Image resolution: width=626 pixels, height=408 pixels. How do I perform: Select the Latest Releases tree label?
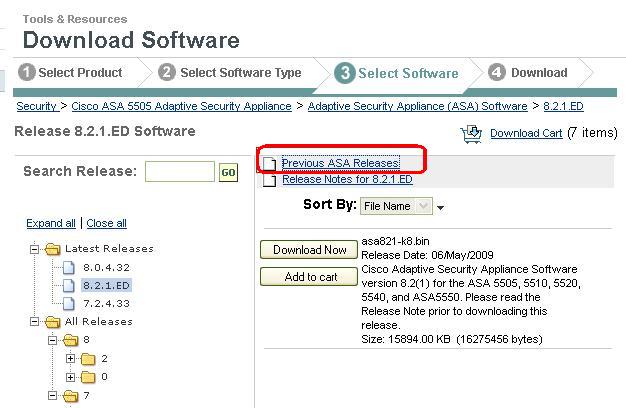tap(109, 249)
